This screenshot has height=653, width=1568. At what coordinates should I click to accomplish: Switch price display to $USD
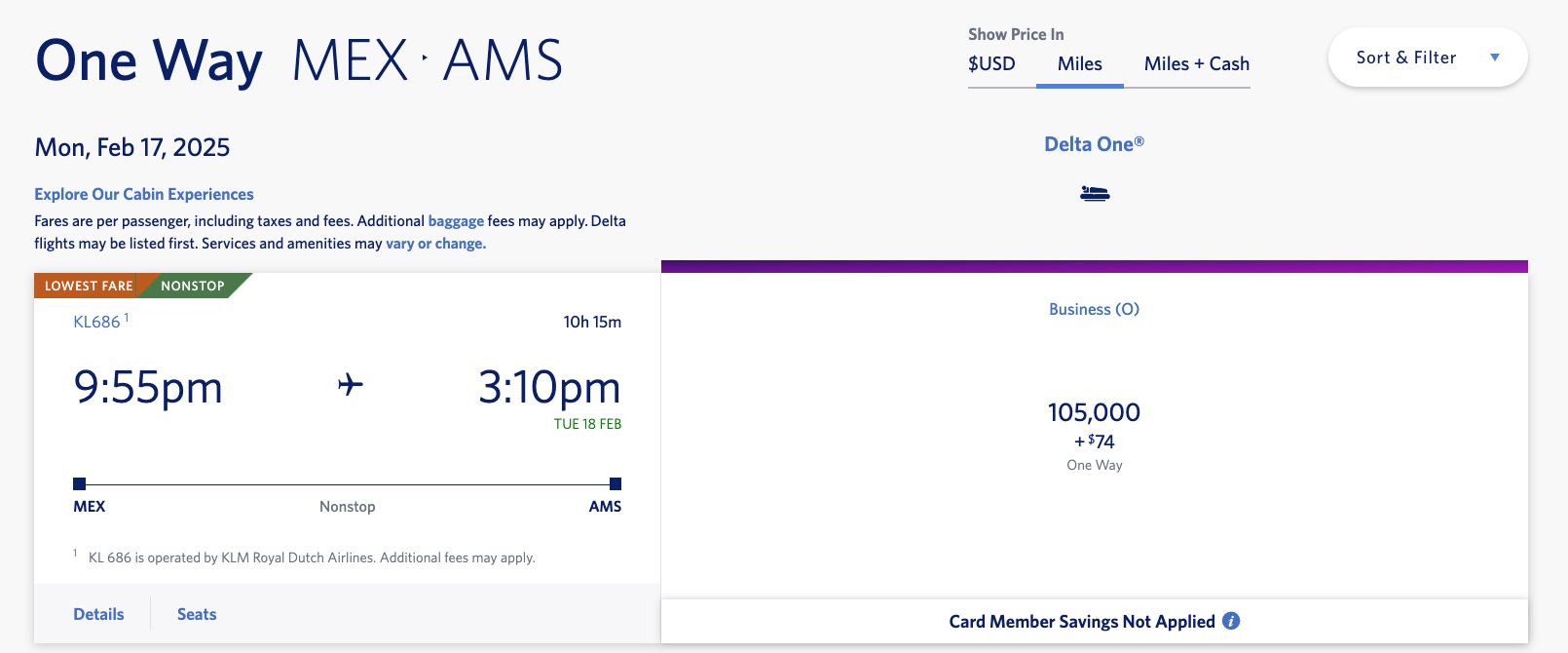990,64
